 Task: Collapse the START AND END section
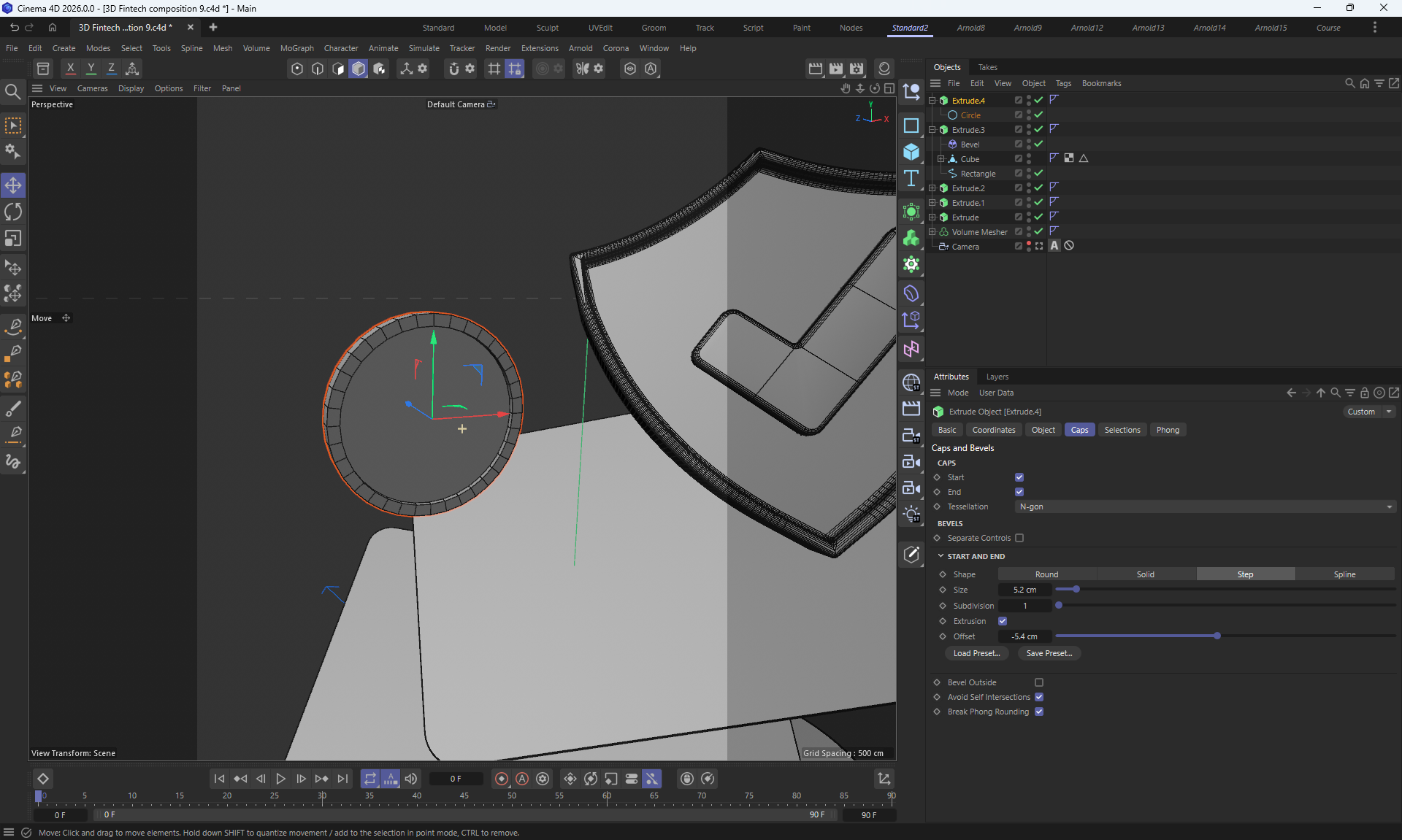pyautogui.click(x=941, y=556)
